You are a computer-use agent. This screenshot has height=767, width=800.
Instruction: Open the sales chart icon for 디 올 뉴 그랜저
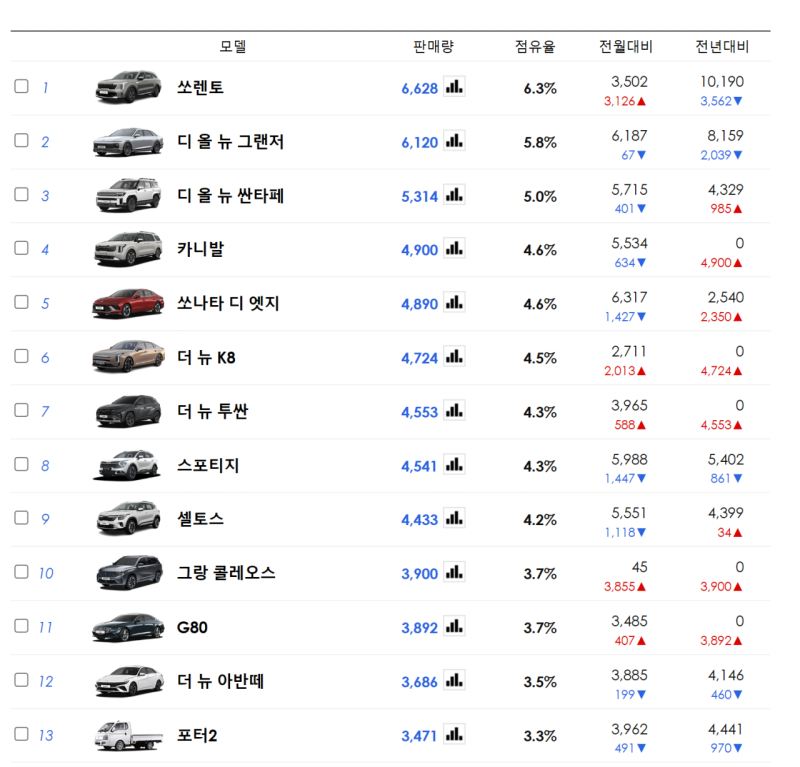pyautogui.click(x=454, y=141)
